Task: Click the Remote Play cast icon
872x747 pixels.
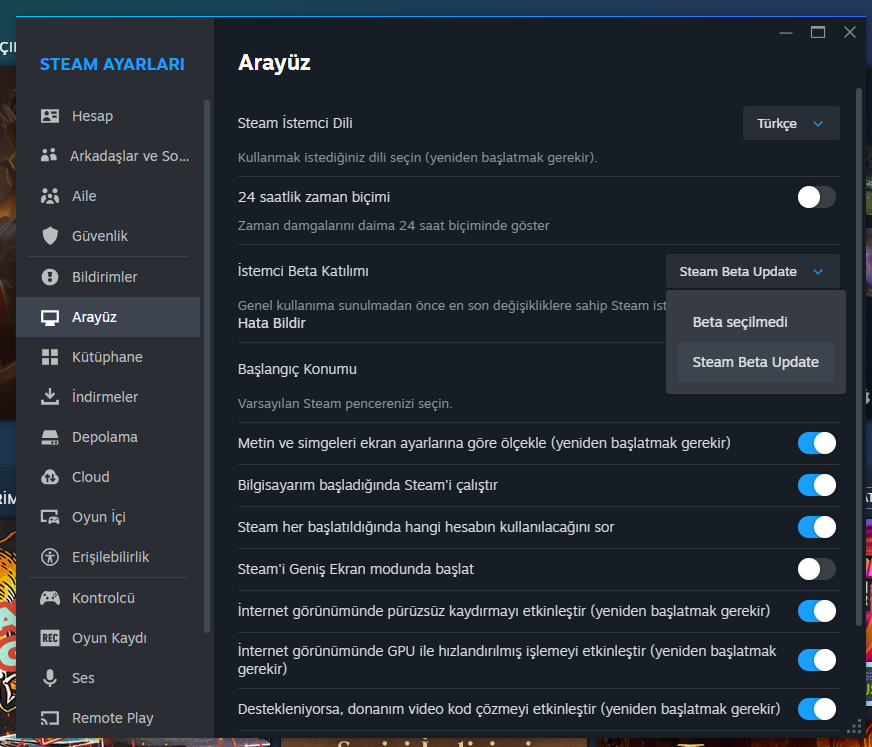Action: pos(49,718)
